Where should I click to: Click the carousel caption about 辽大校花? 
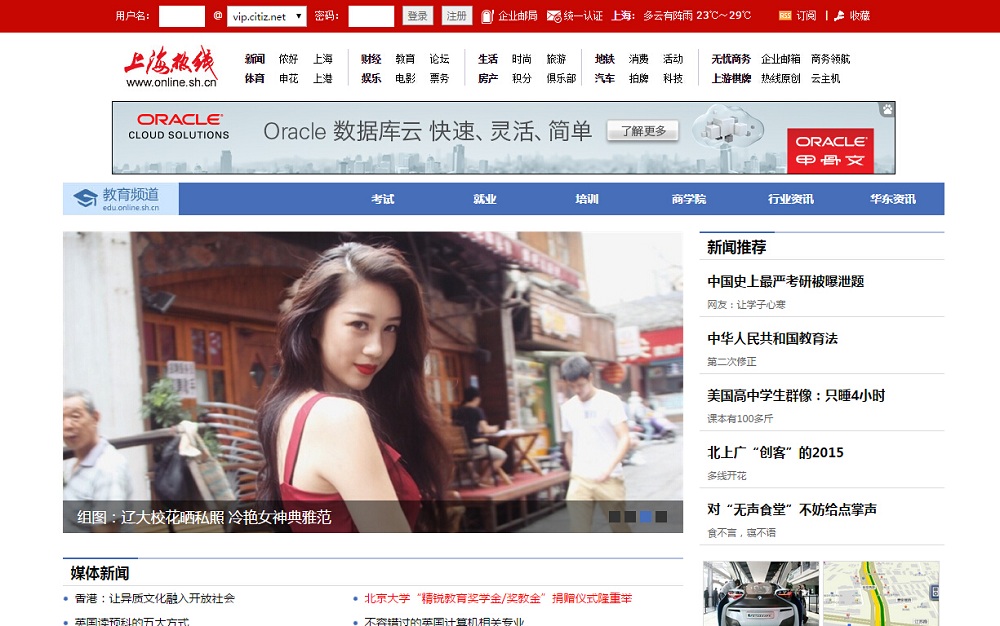click(204, 517)
